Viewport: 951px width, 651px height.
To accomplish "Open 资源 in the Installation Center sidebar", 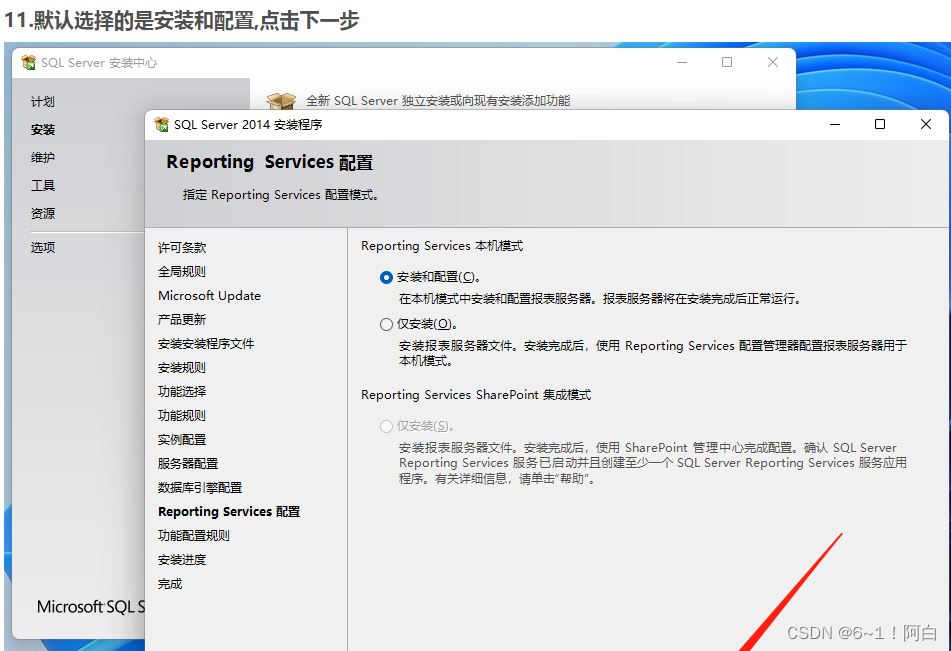I will pyautogui.click(x=43, y=214).
